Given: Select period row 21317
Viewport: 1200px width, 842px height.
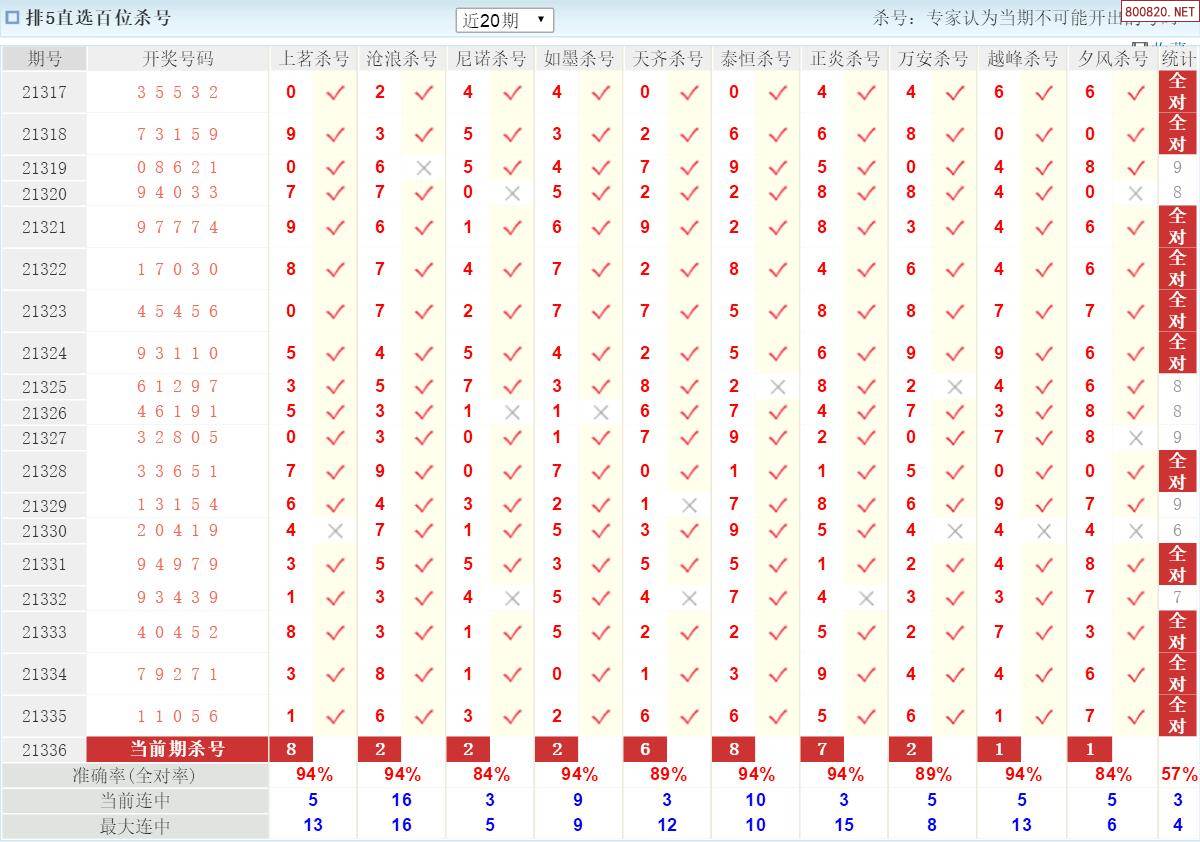Looking at the screenshot, I should (x=600, y=92).
